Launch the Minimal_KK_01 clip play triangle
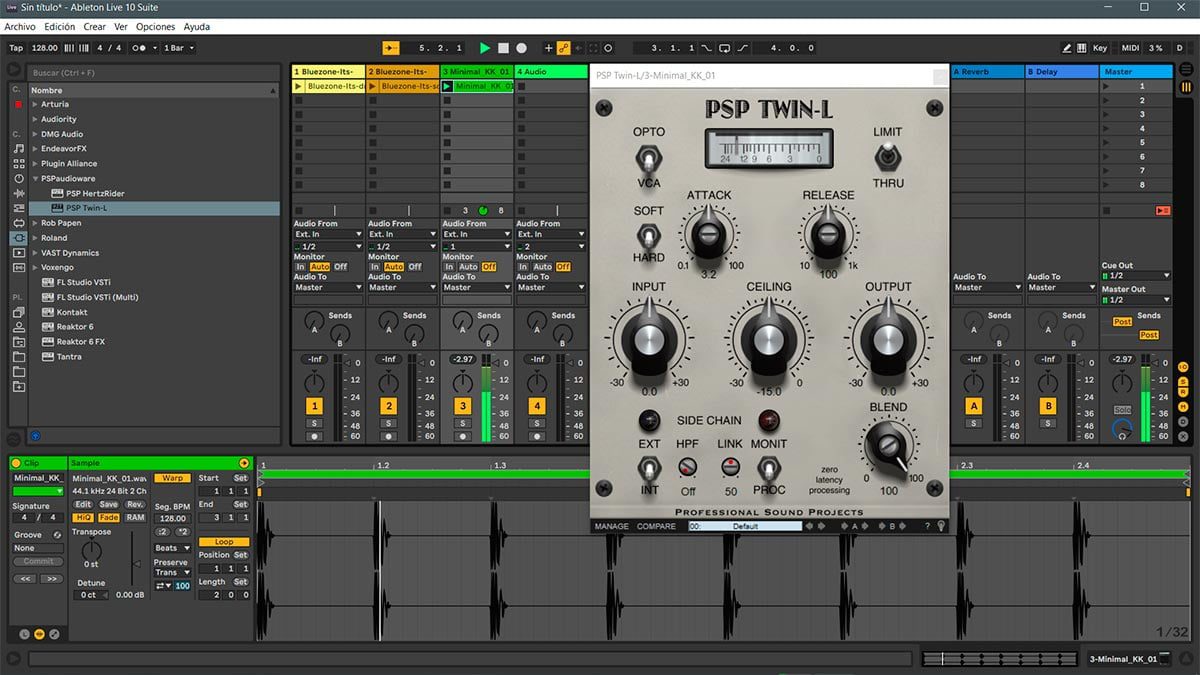 pos(447,86)
